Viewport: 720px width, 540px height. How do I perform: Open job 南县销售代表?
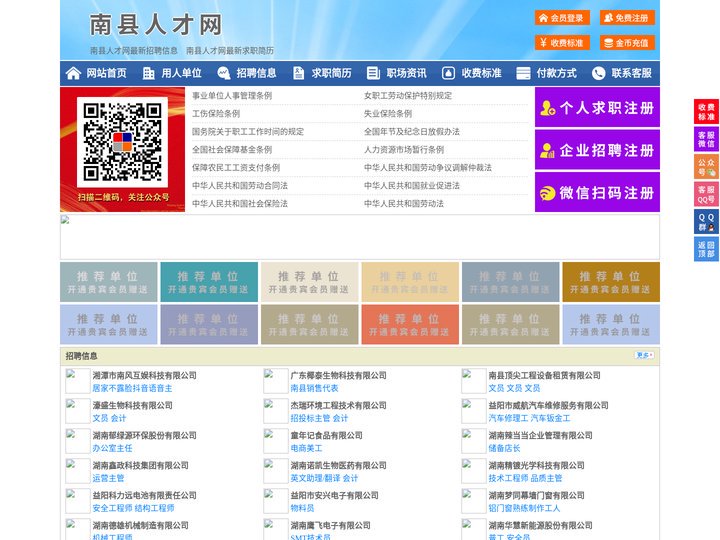pos(314,388)
